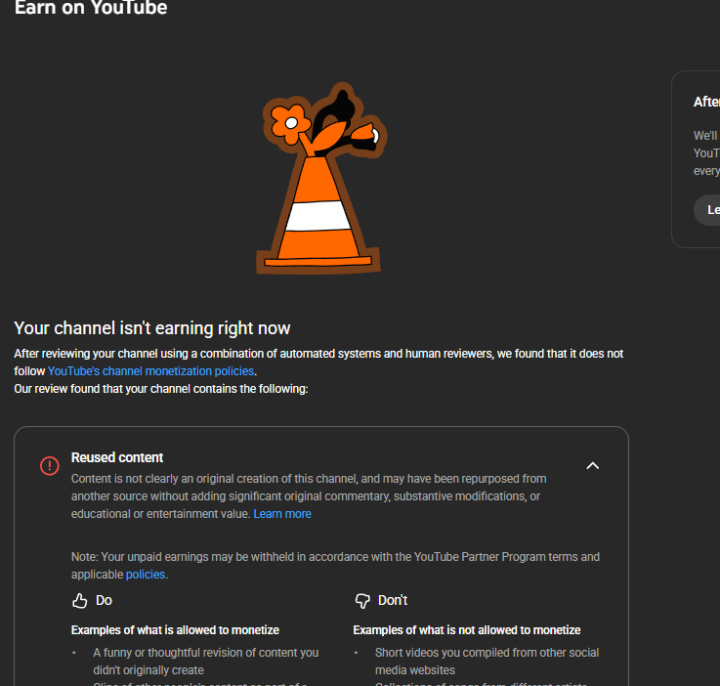Click the red warning exclamation icon
The image size is (720, 686).
50,466
